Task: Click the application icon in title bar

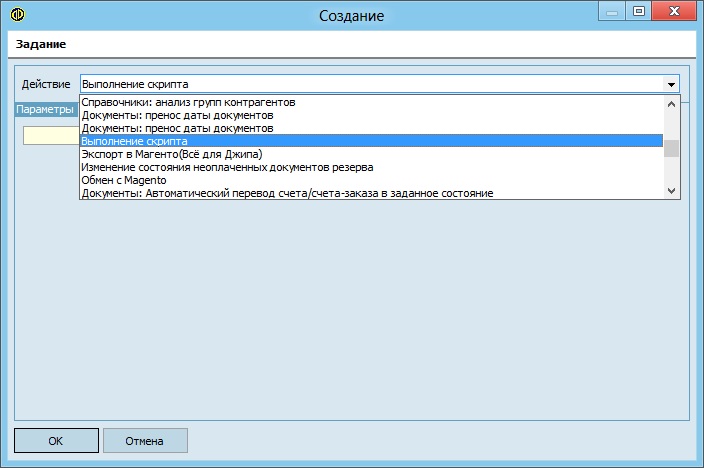Action: [18, 14]
